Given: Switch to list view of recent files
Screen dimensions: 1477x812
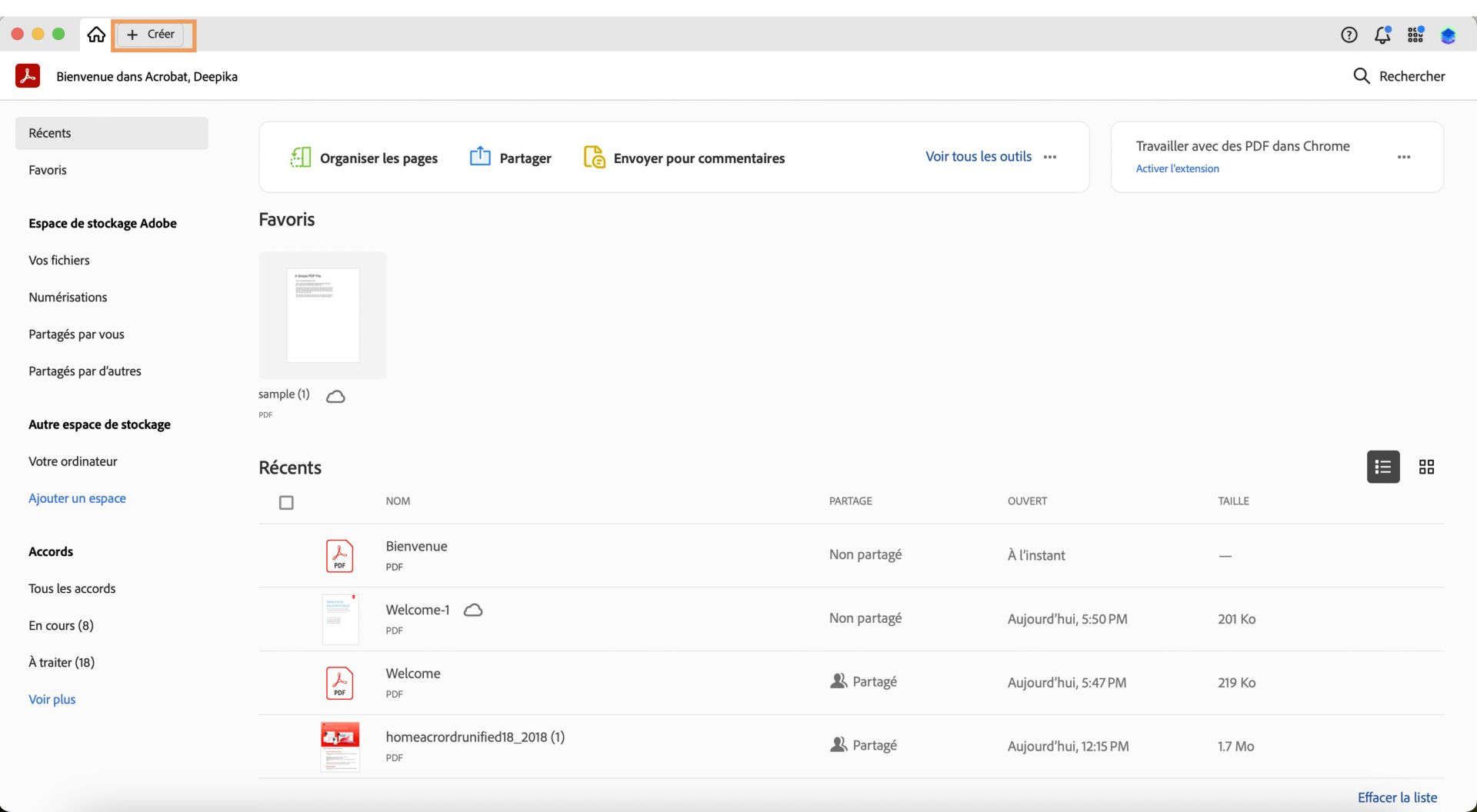Looking at the screenshot, I should pyautogui.click(x=1382, y=467).
